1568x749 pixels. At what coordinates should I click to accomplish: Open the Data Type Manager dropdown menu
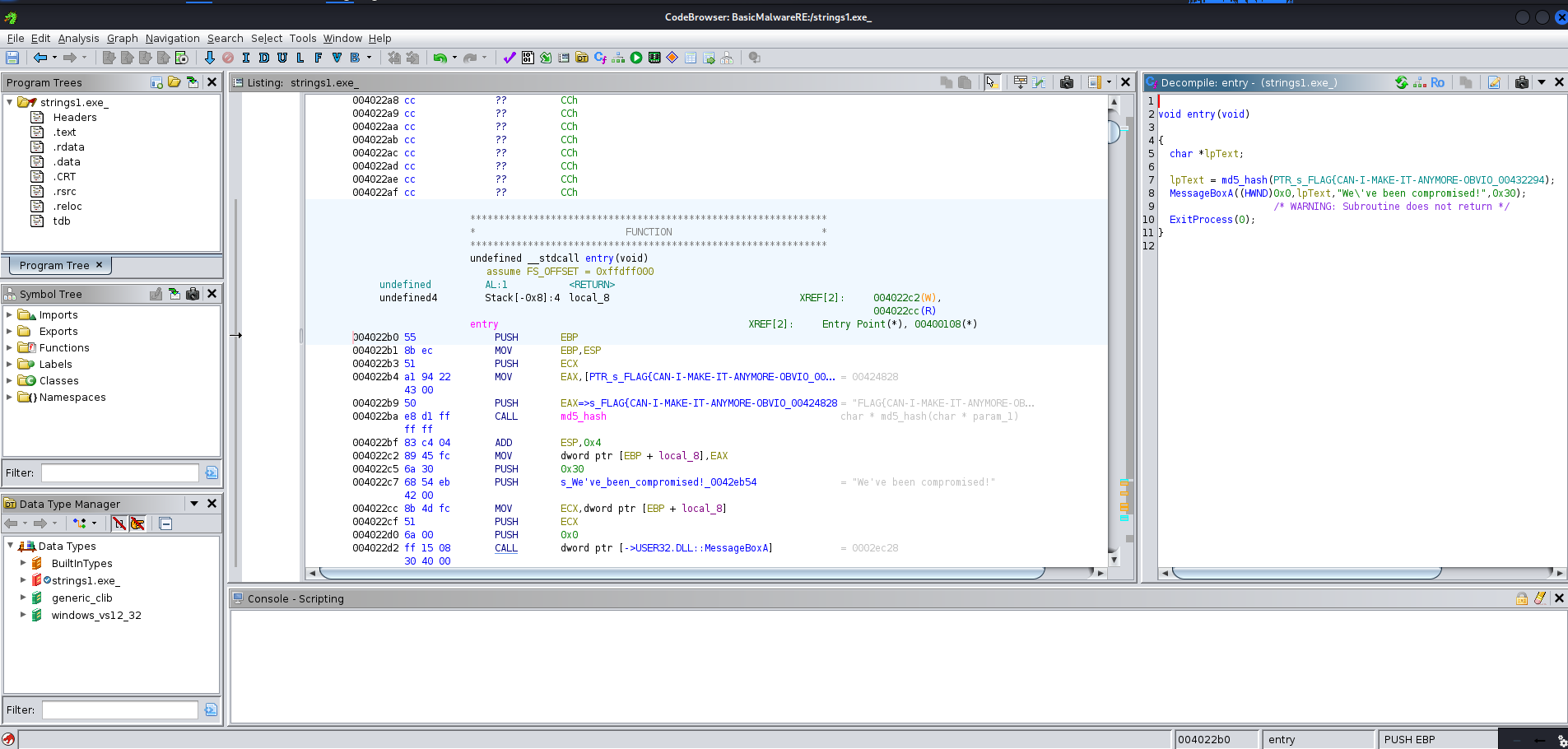194,504
